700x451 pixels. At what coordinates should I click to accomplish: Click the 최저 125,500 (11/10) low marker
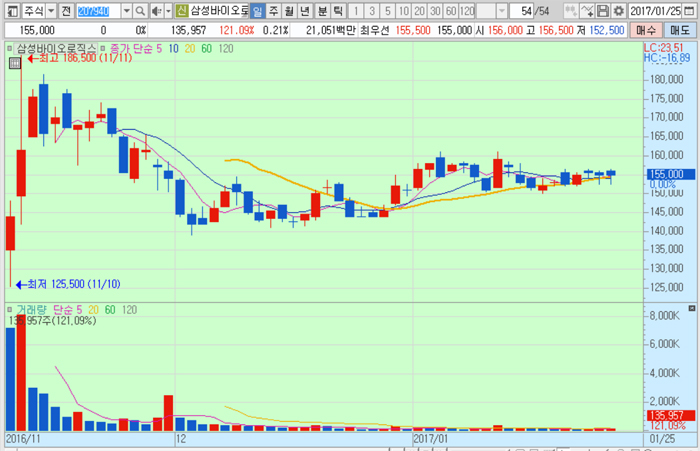click(68, 284)
